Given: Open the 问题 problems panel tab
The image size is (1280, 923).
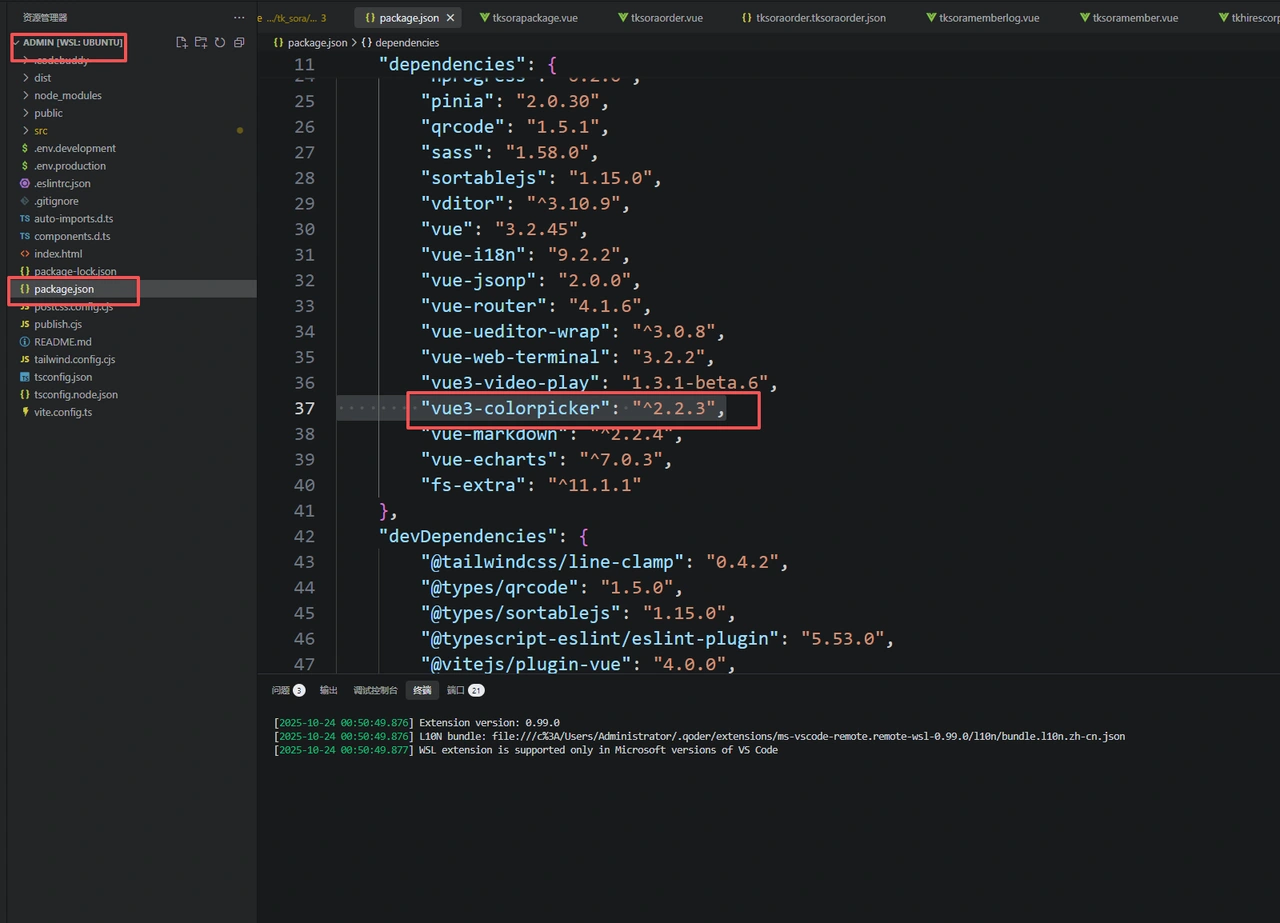Looking at the screenshot, I should tap(288, 690).
